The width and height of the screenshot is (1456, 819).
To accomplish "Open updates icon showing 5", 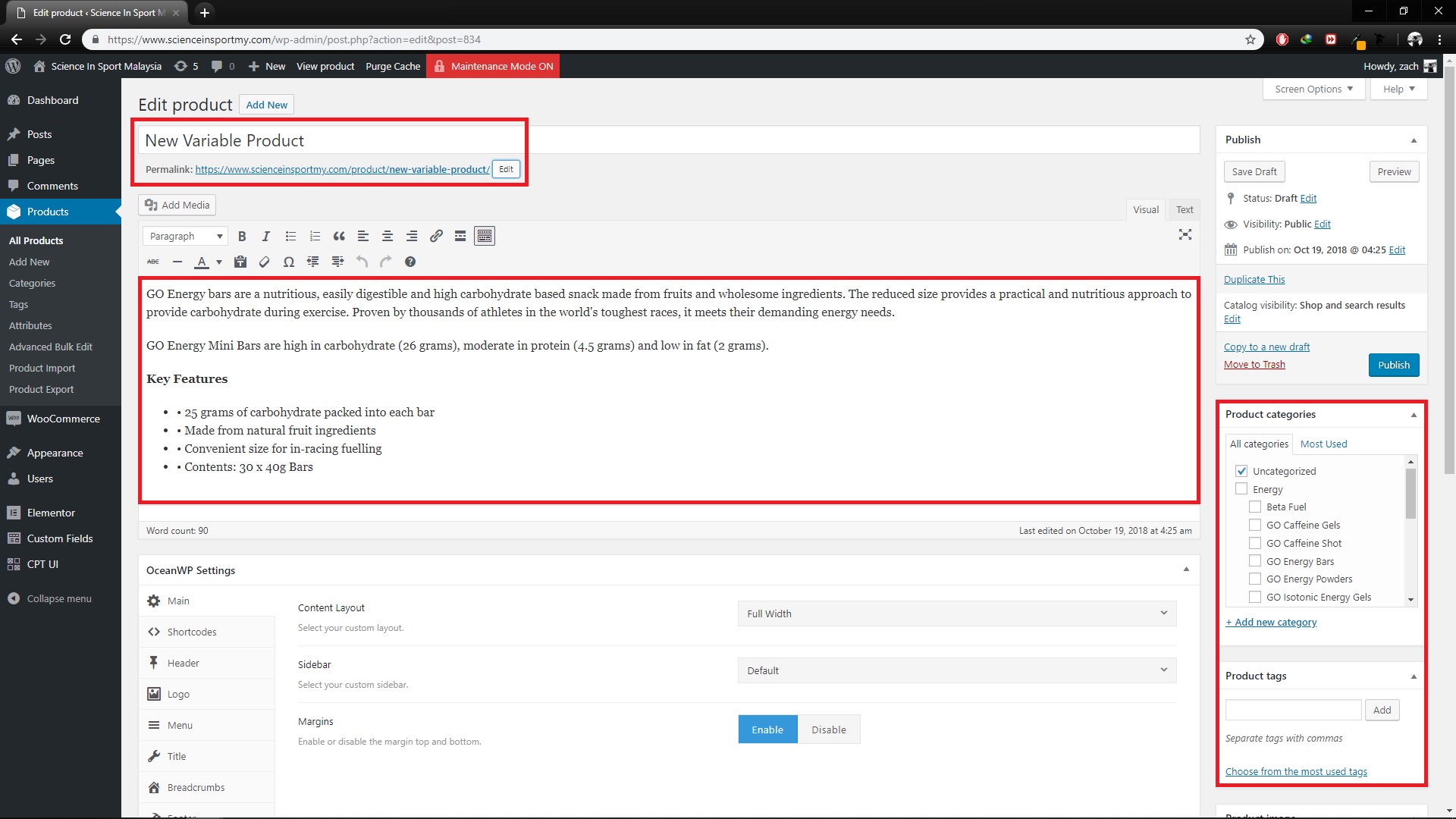I will (187, 66).
